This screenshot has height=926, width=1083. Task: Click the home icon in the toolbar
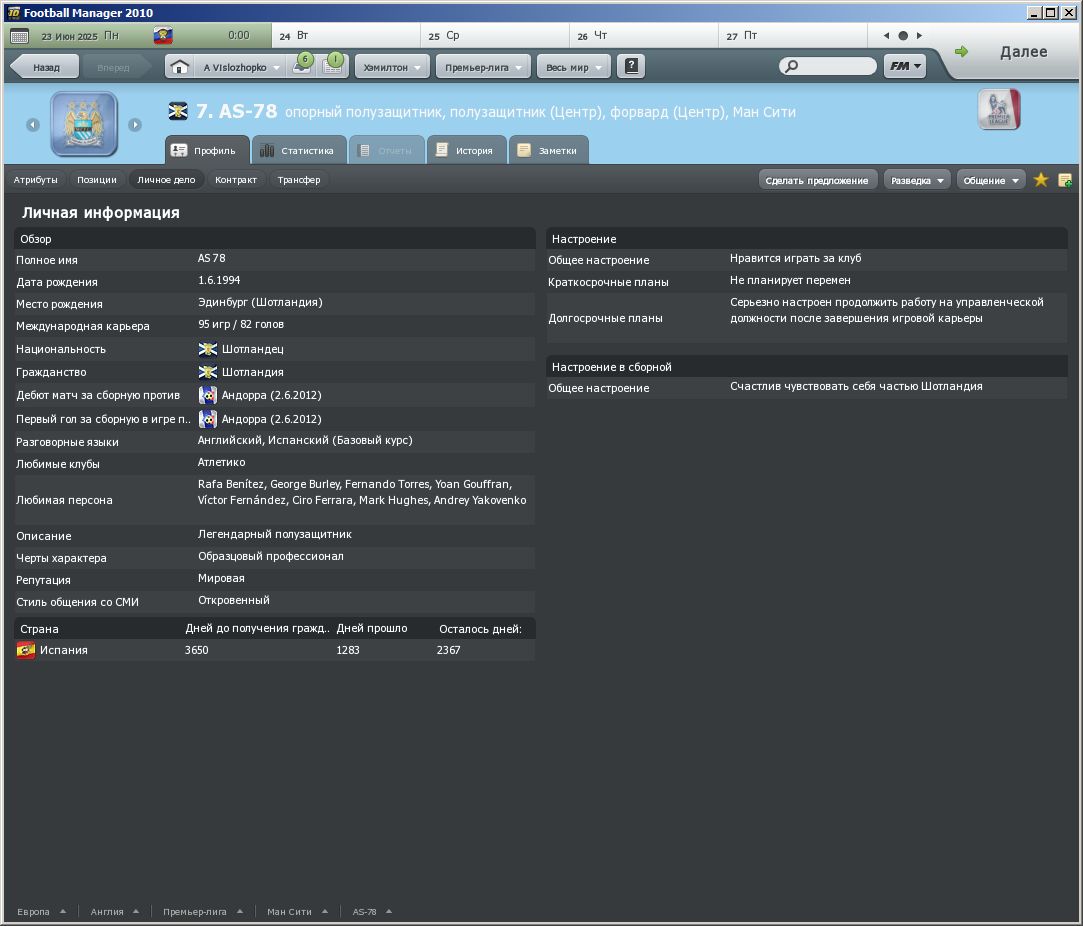(180, 67)
